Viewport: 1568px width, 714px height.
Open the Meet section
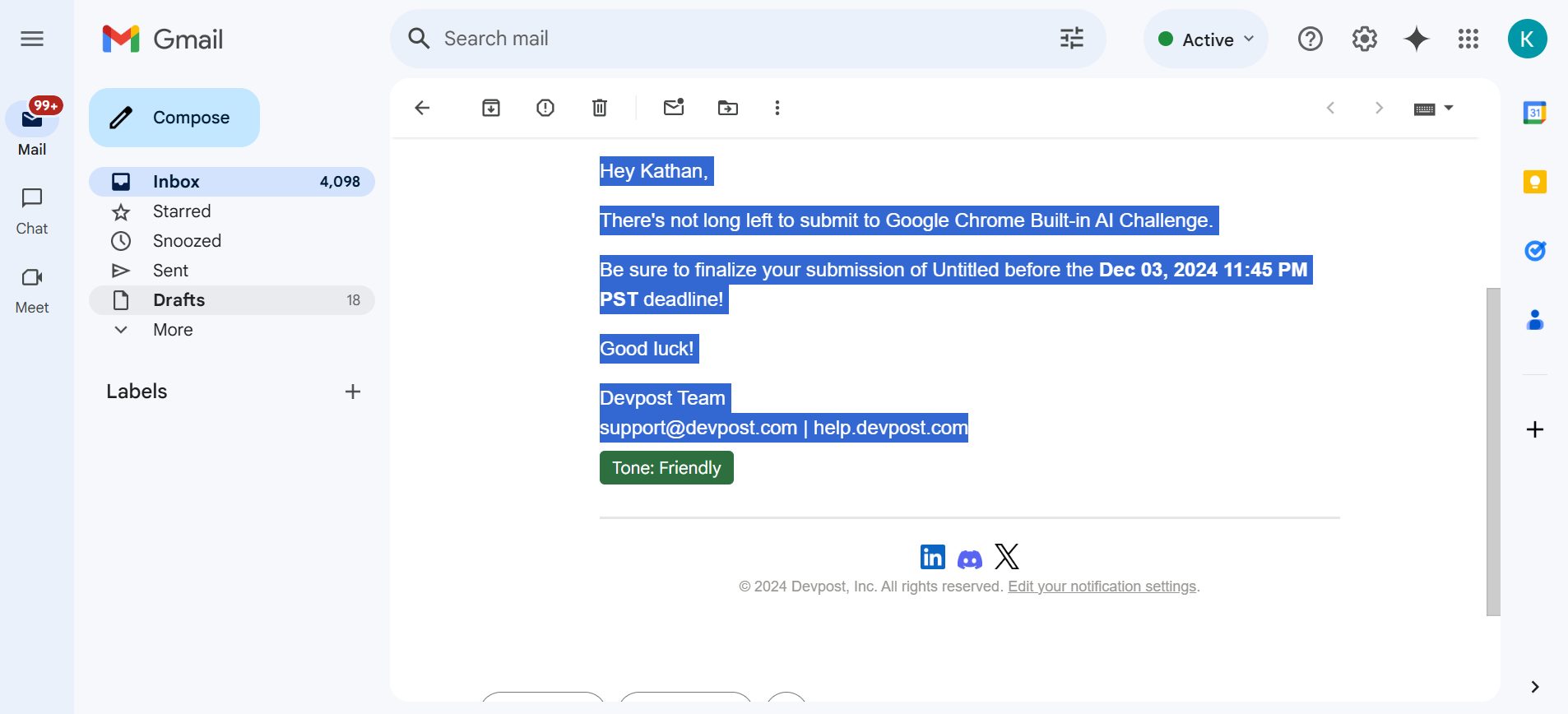tap(32, 290)
